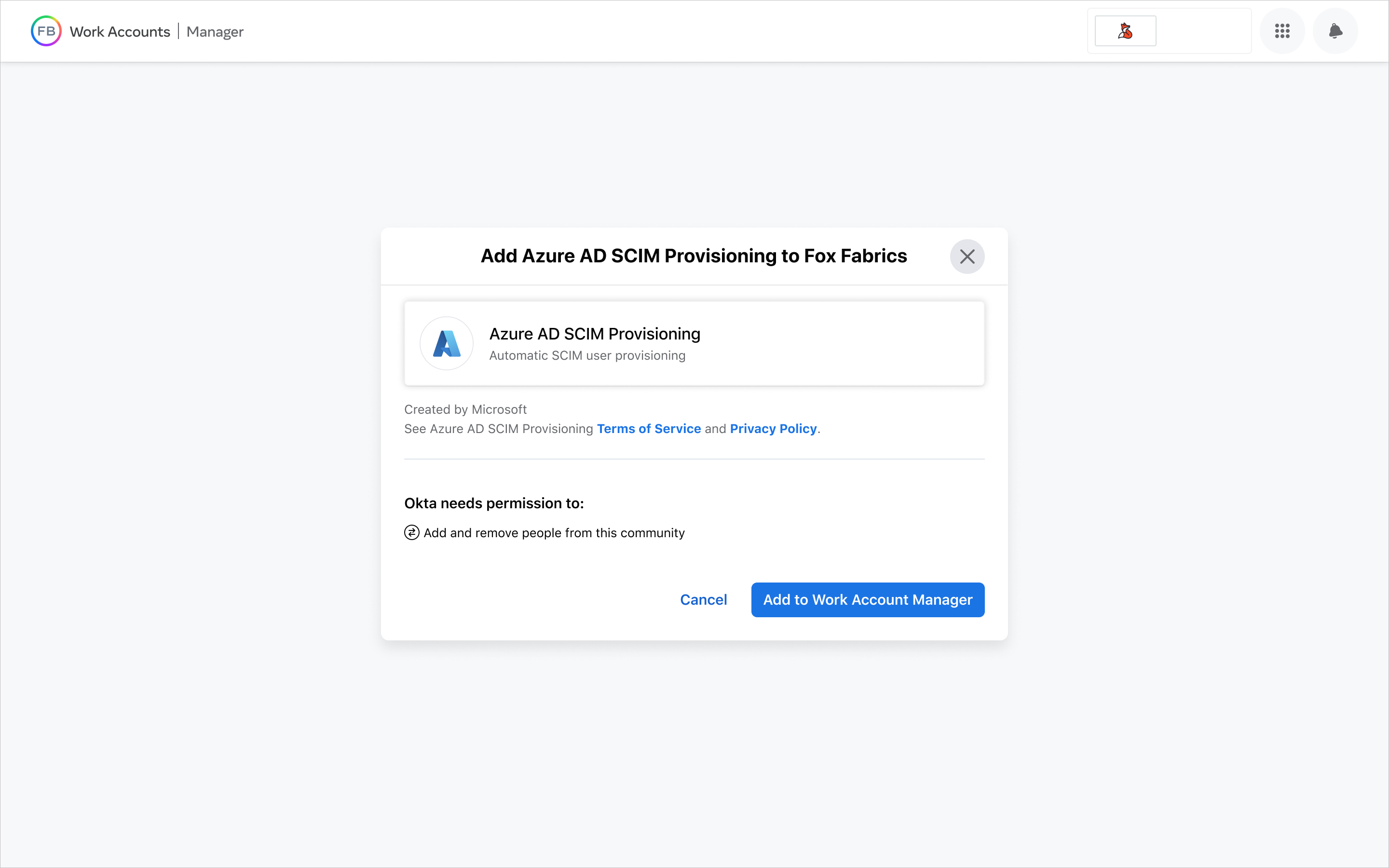Click the notification bell icon
The height and width of the screenshot is (868, 1389).
point(1335,31)
